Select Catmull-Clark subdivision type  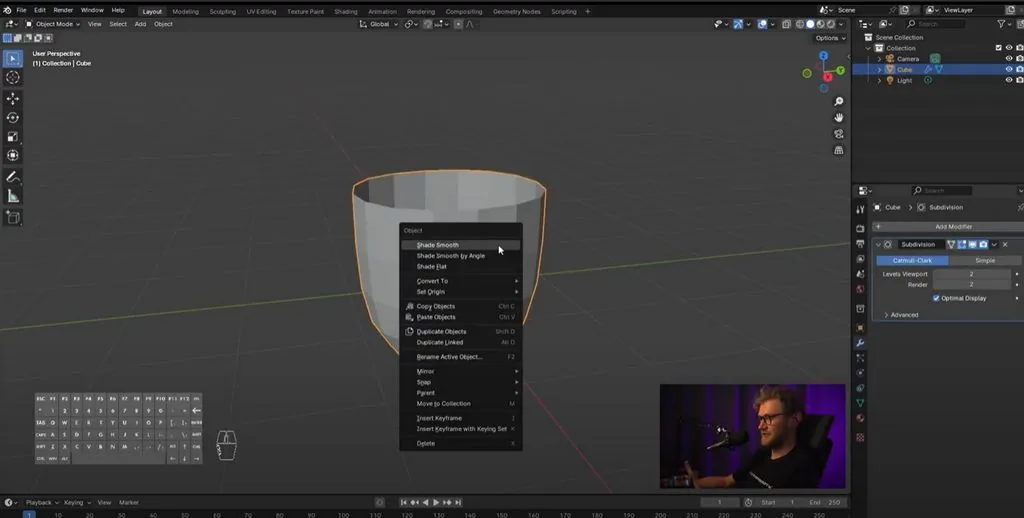click(912, 260)
